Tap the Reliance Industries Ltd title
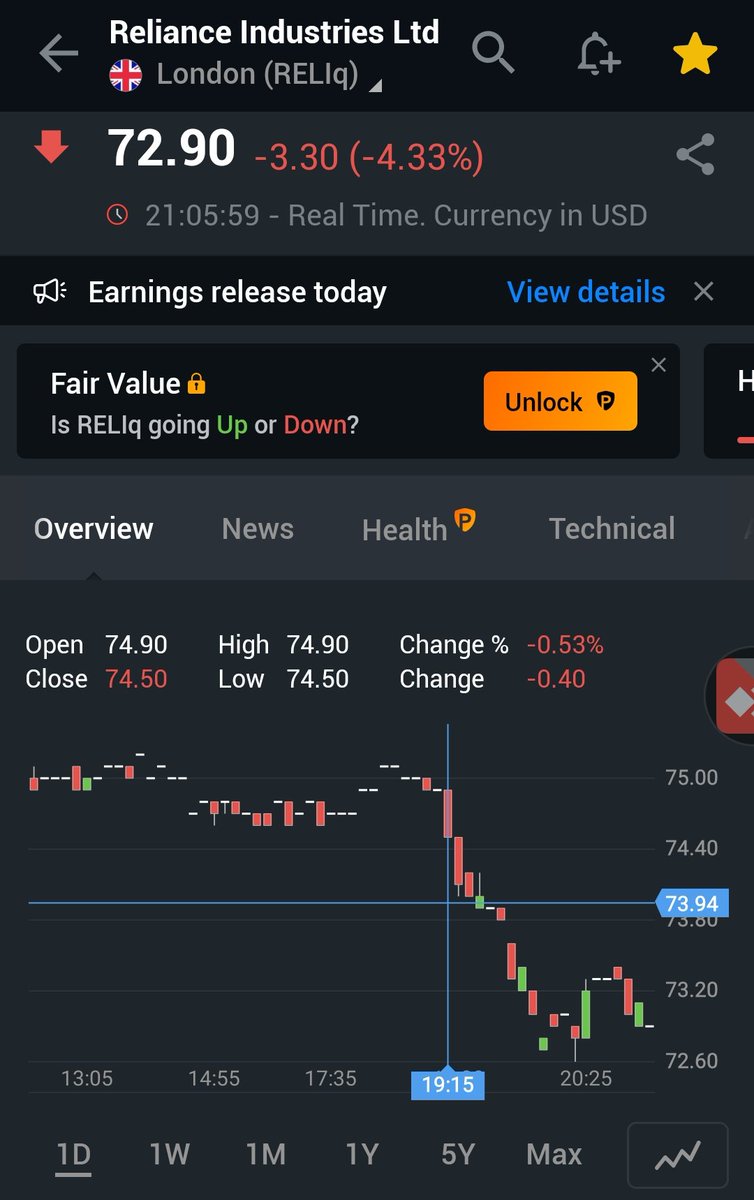754x1200 pixels. 274,32
